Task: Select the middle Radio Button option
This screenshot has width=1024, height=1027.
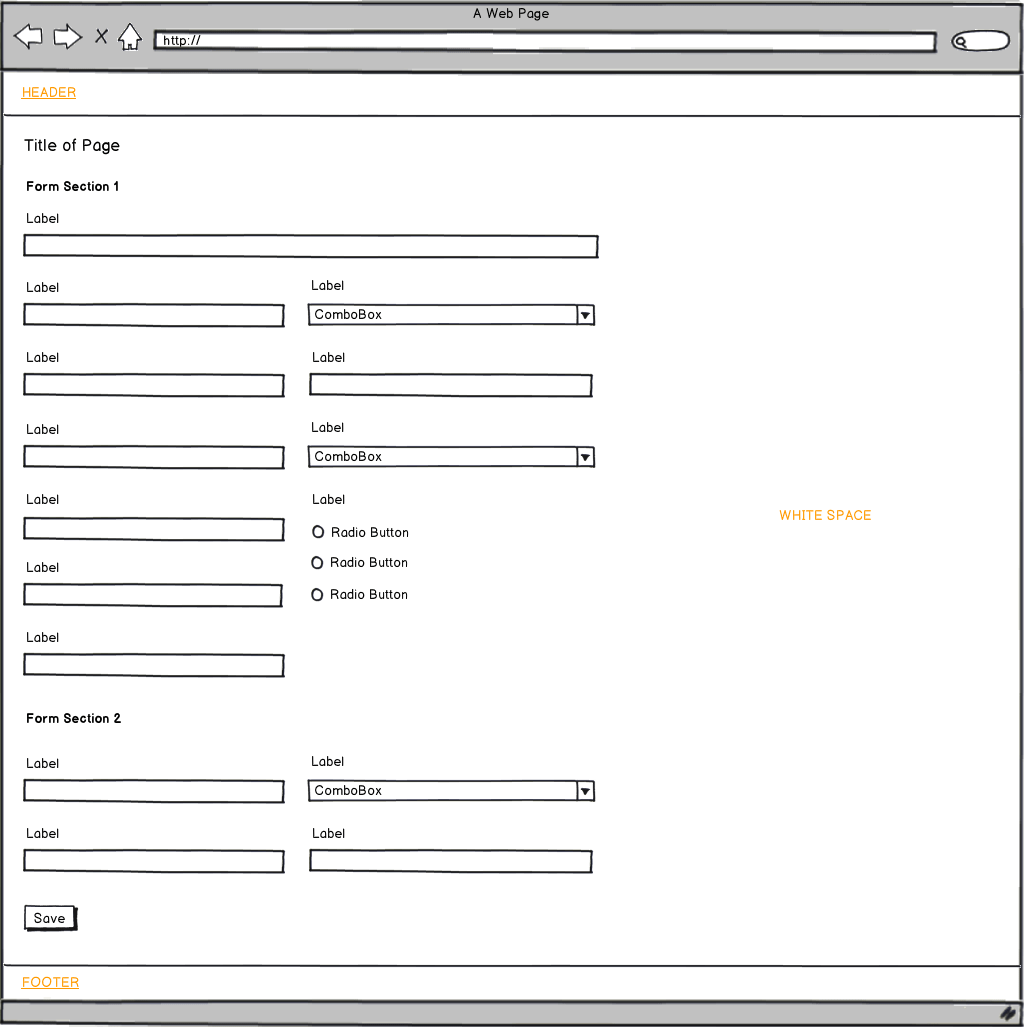Action: [360, 563]
